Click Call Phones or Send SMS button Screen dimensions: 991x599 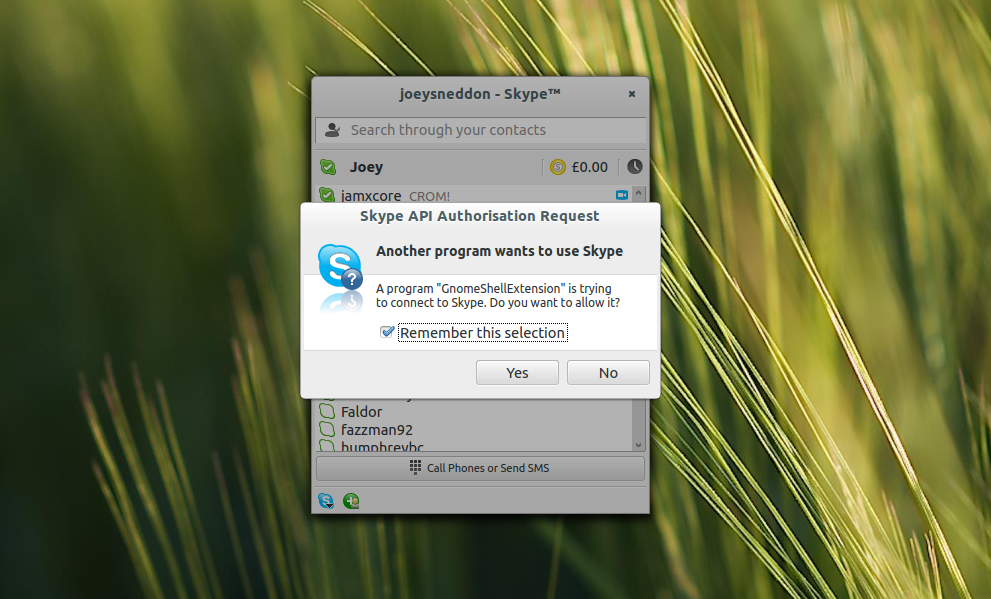(480, 468)
